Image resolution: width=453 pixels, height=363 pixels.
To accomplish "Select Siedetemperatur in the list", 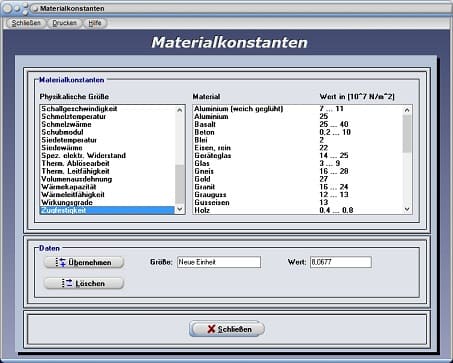I will [107, 140].
